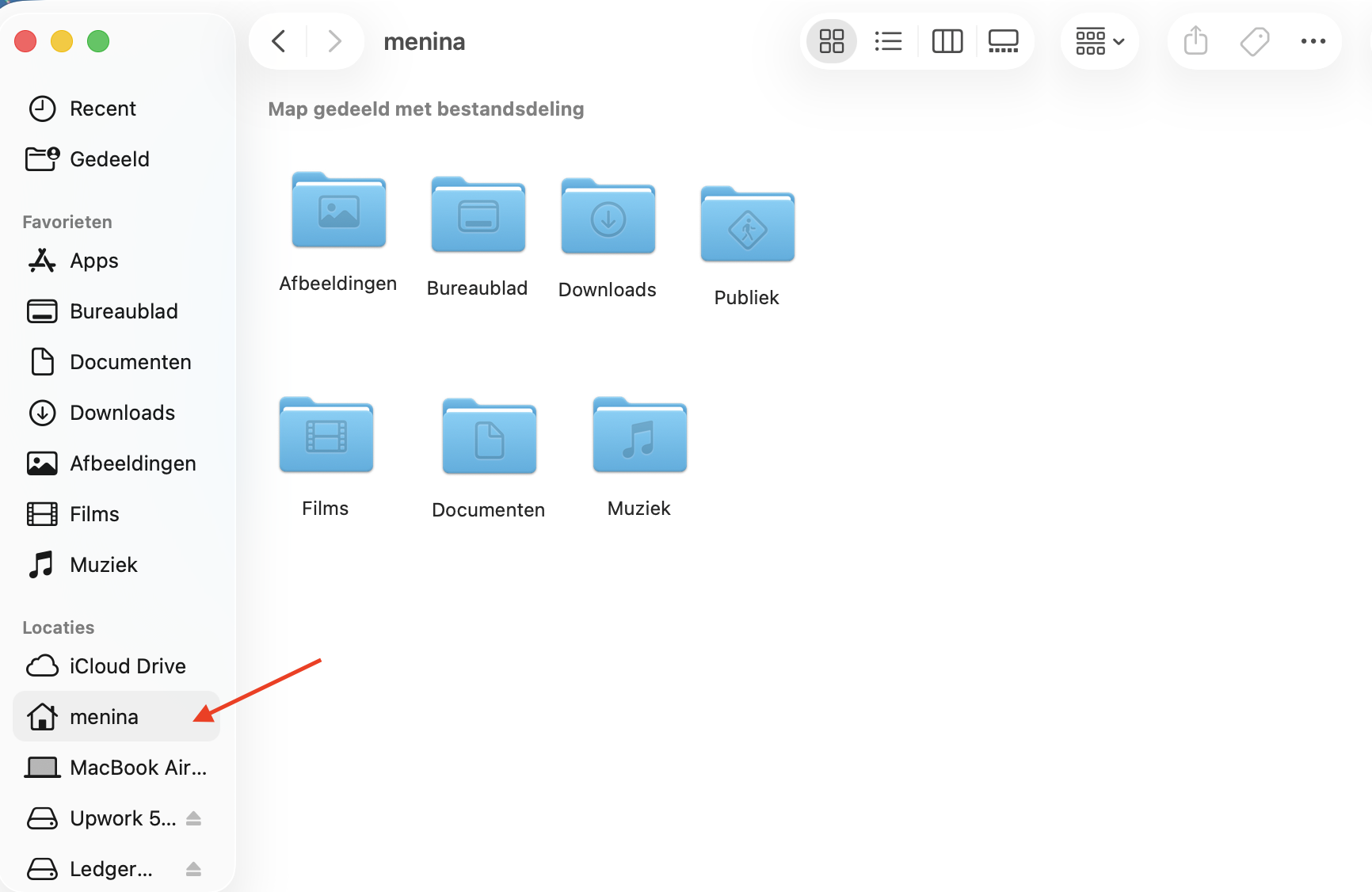Select the grid view icon
This screenshot has height=892, width=1372.
pyautogui.click(x=831, y=40)
